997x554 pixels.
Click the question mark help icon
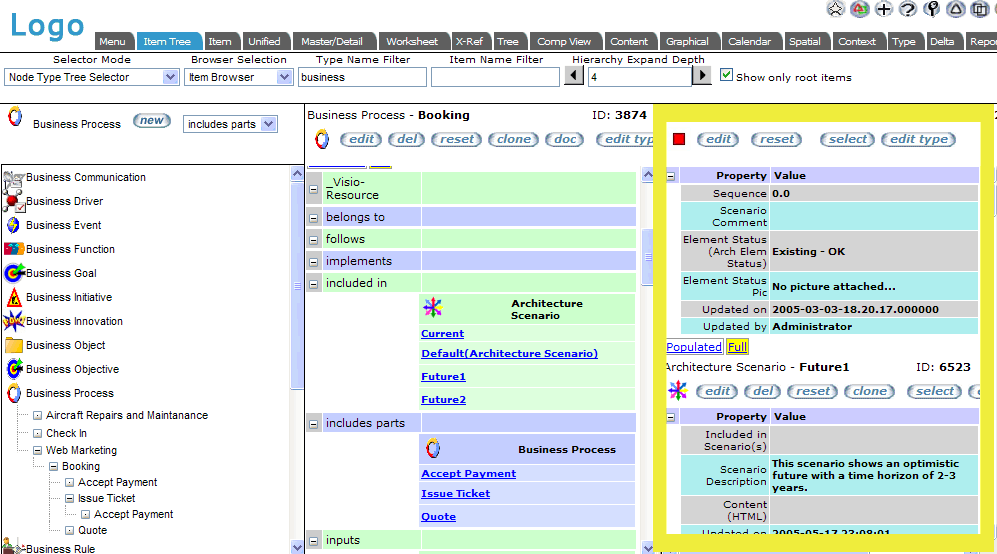(907, 9)
